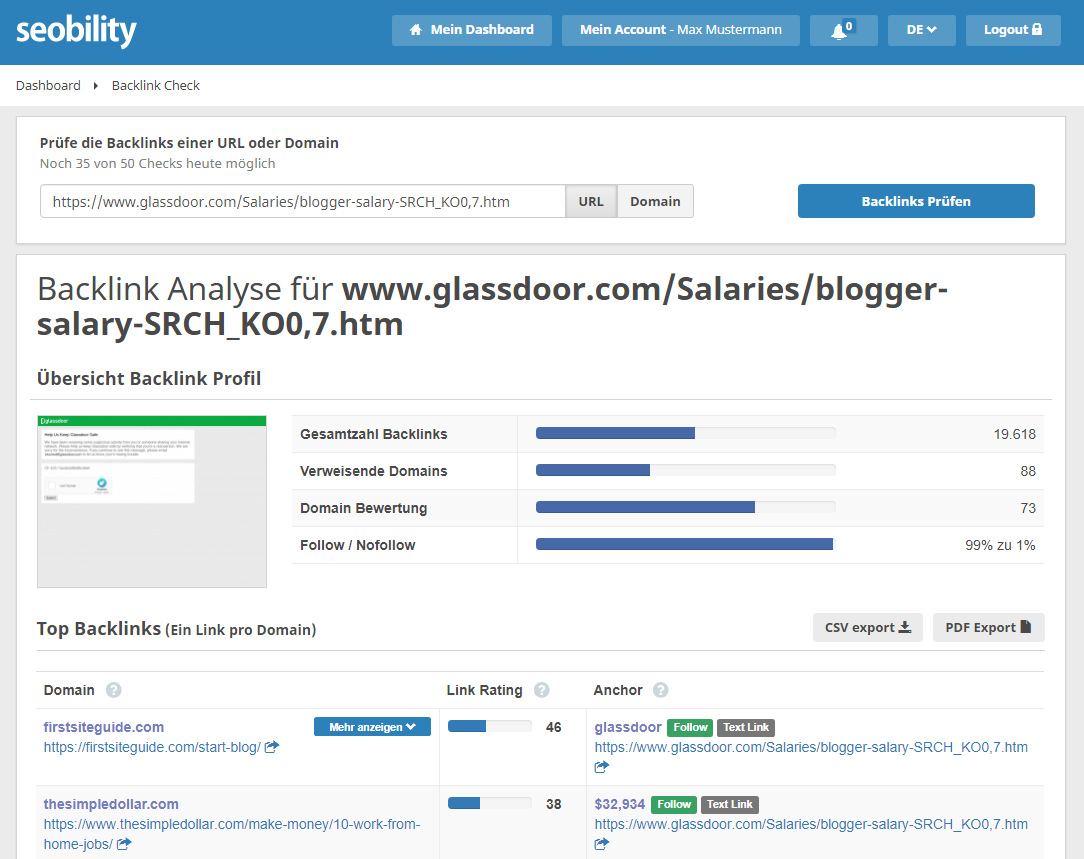Open target URL in $32,934 anchor row
Viewport: 1084px width, 859px height.
(x=811, y=824)
